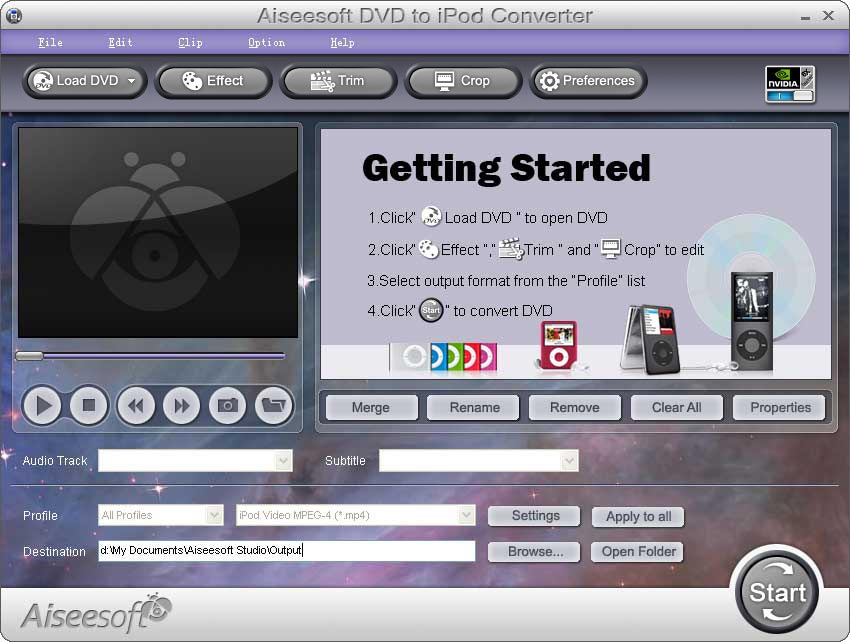Open the Clip menu

190,43
